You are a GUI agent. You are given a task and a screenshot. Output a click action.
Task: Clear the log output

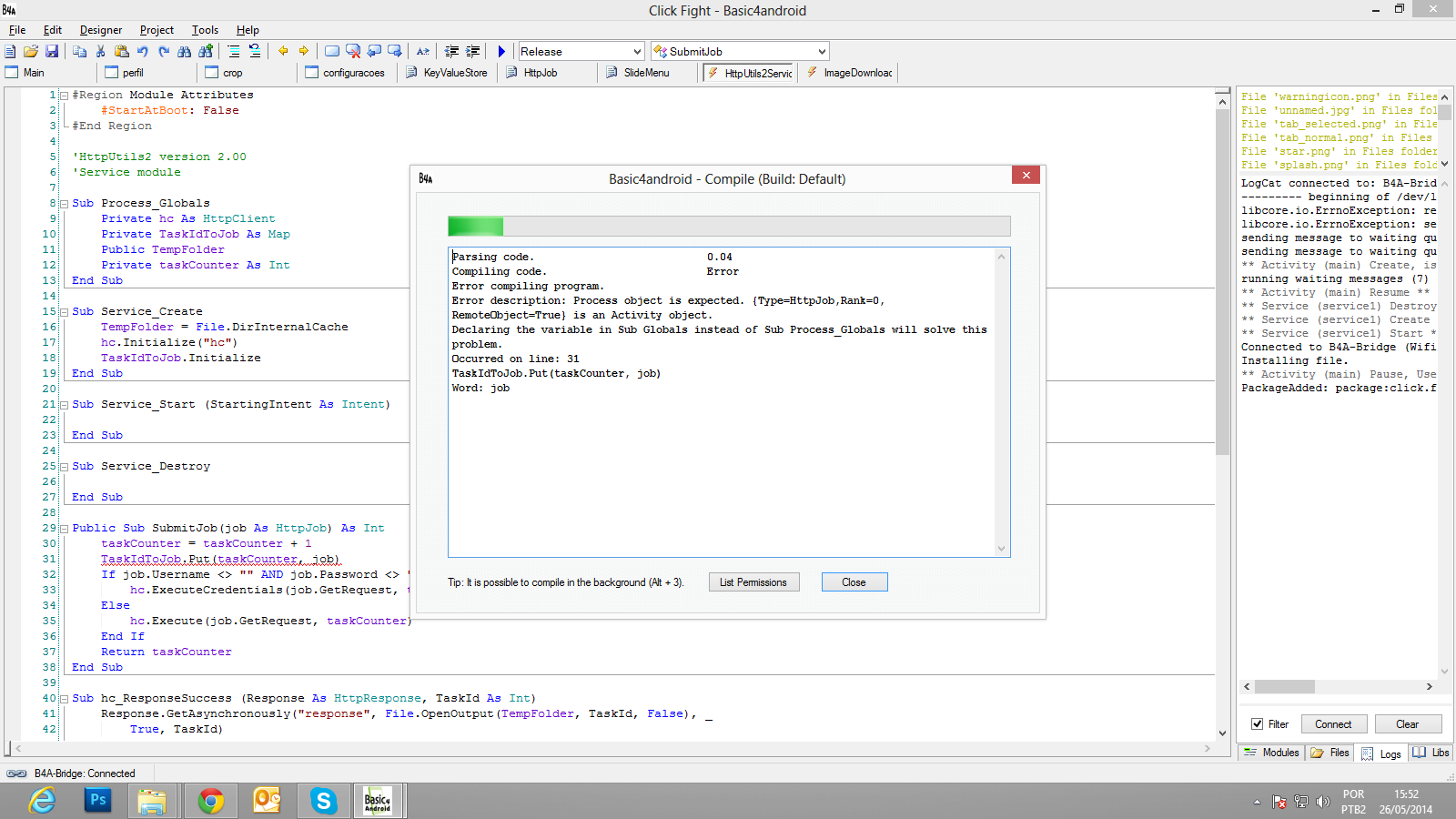1408,724
